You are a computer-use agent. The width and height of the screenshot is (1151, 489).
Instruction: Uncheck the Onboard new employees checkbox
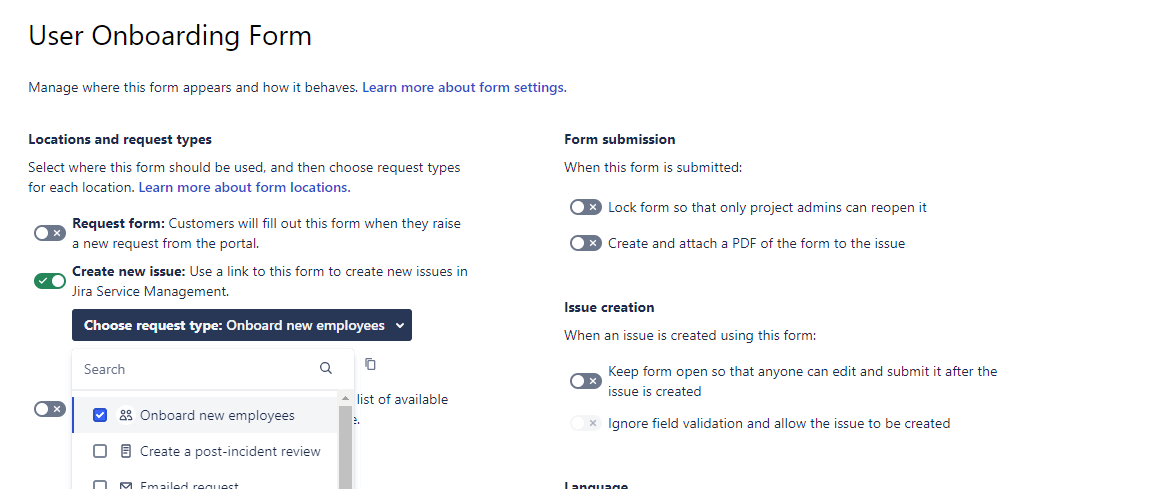[x=100, y=415]
